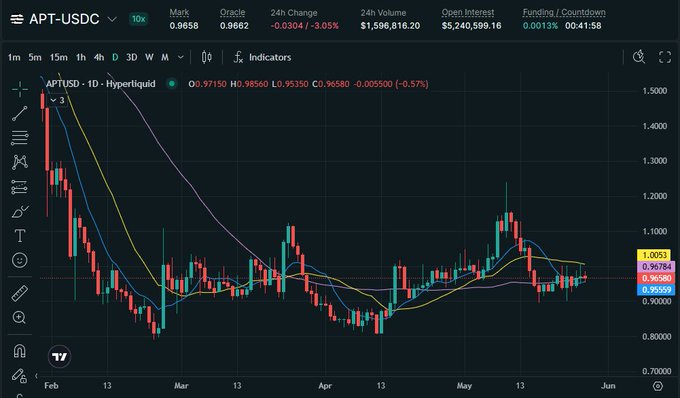
Task: Open the 10x leverage selector
Action: [x=139, y=19]
